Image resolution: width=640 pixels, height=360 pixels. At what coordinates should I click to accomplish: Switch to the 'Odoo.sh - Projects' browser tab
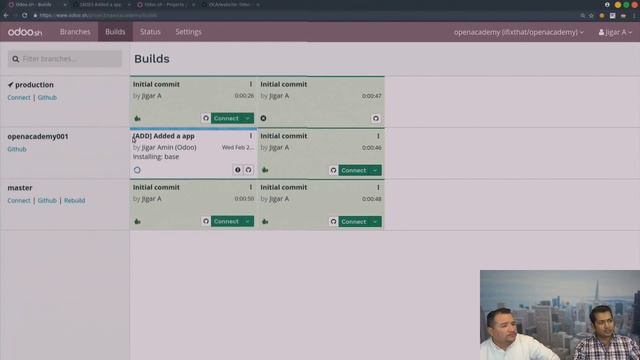coord(165,4)
